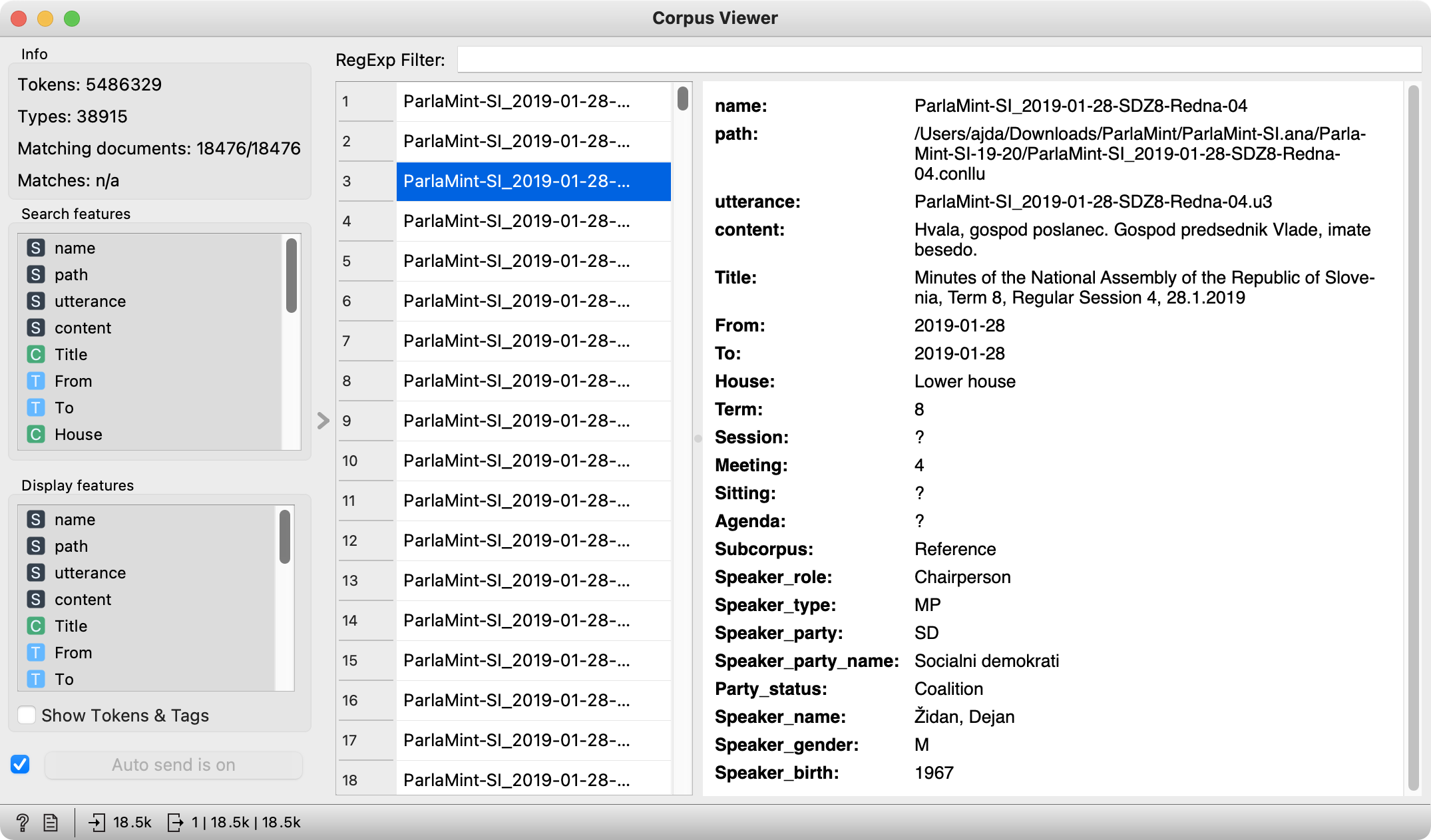Collapse the left panel with the chevron arrow
Image resolution: width=1431 pixels, height=840 pixels.
coord(323,421)
